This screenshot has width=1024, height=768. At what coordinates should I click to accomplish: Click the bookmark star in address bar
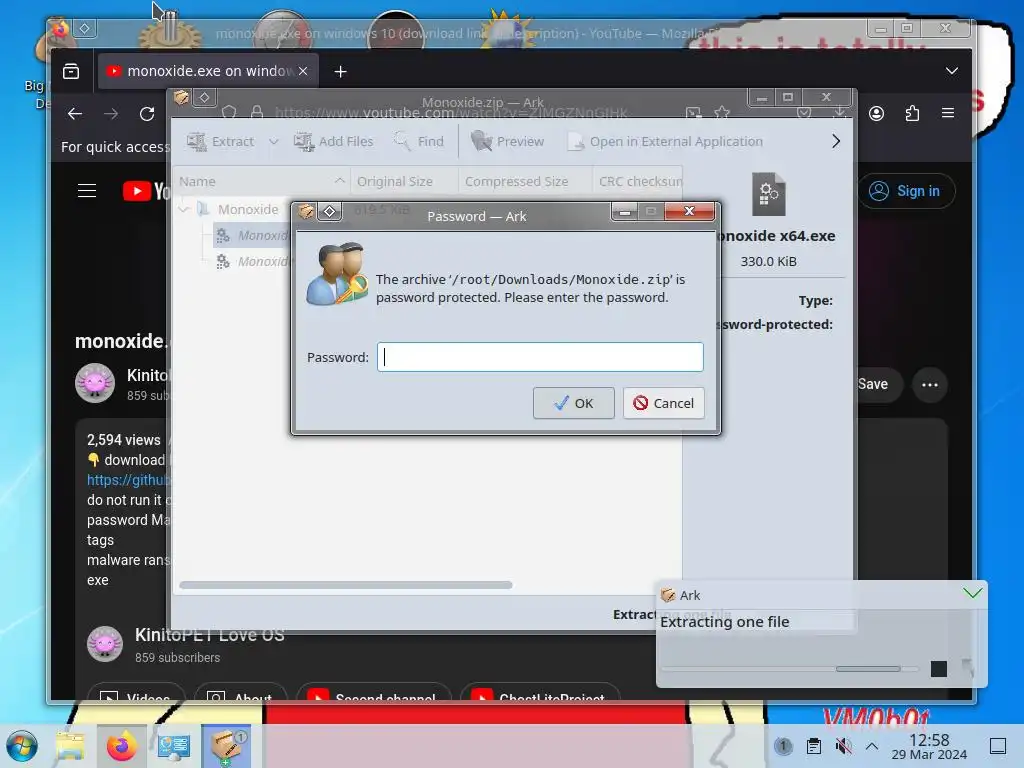point(722,113)
